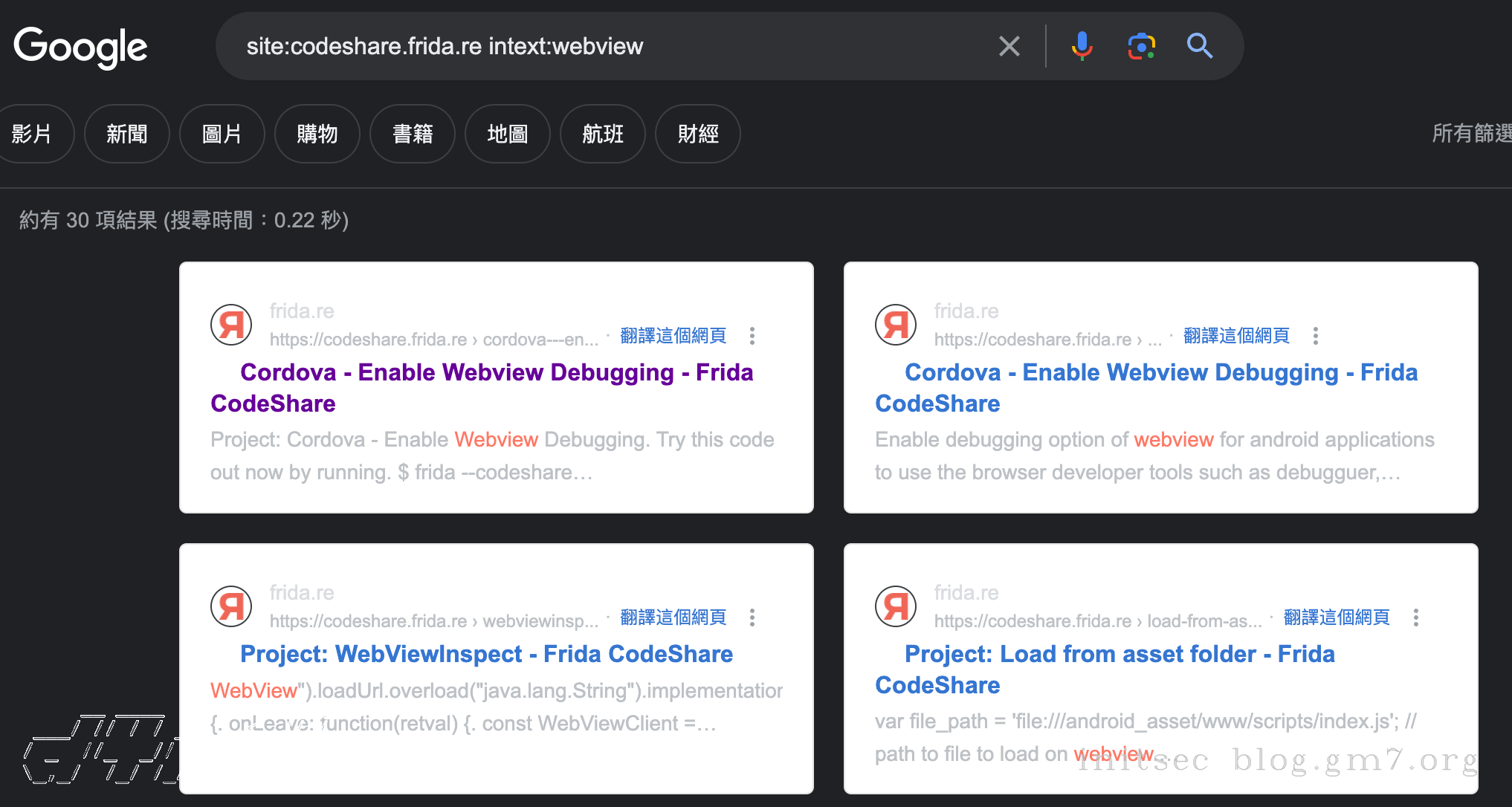Click the frida.re favicon on the first result
This screenshot has width=1512, height=807.
point(230,325)
